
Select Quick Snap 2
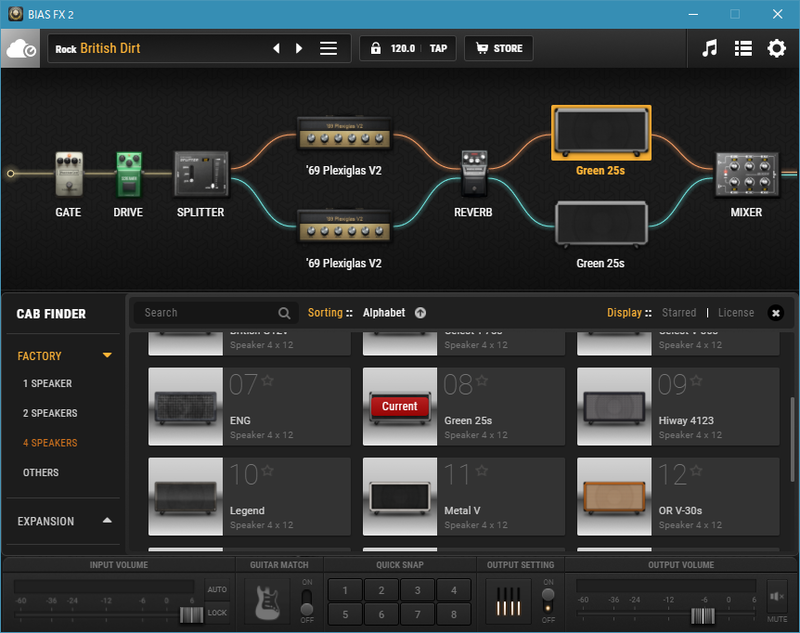381,590
